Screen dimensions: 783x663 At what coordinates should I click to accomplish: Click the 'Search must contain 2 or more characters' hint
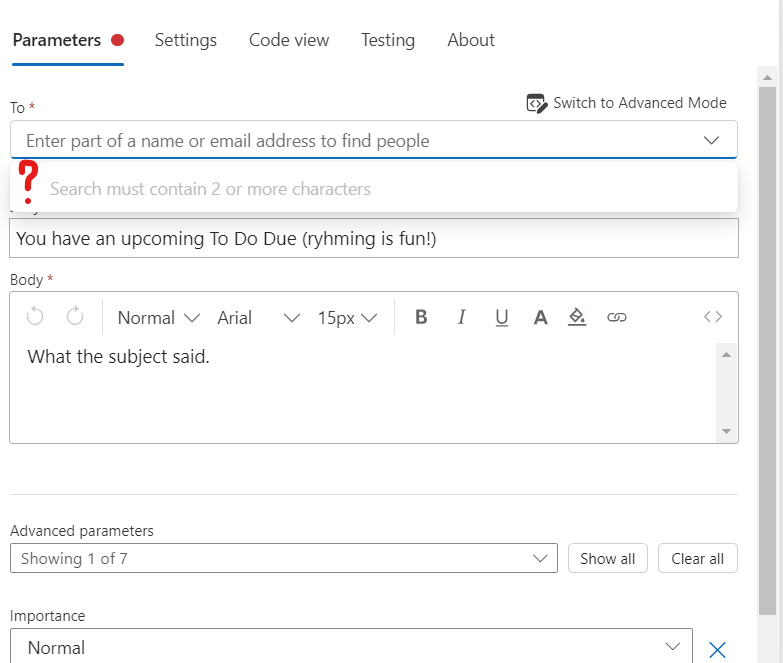click(x=210, y=189)
